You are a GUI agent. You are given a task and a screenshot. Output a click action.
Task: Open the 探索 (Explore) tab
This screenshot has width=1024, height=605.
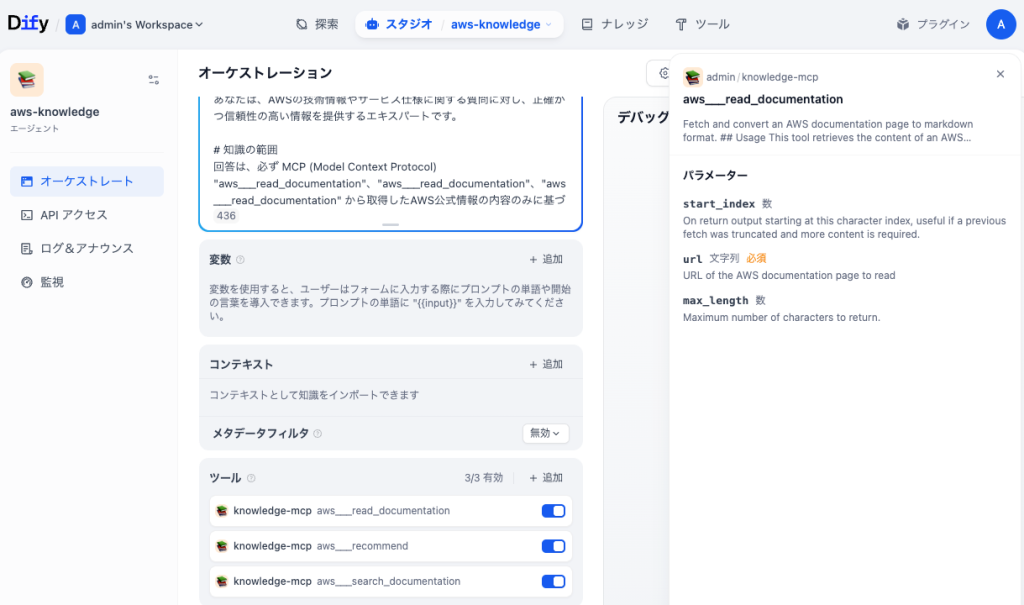[x=317, y=24]
